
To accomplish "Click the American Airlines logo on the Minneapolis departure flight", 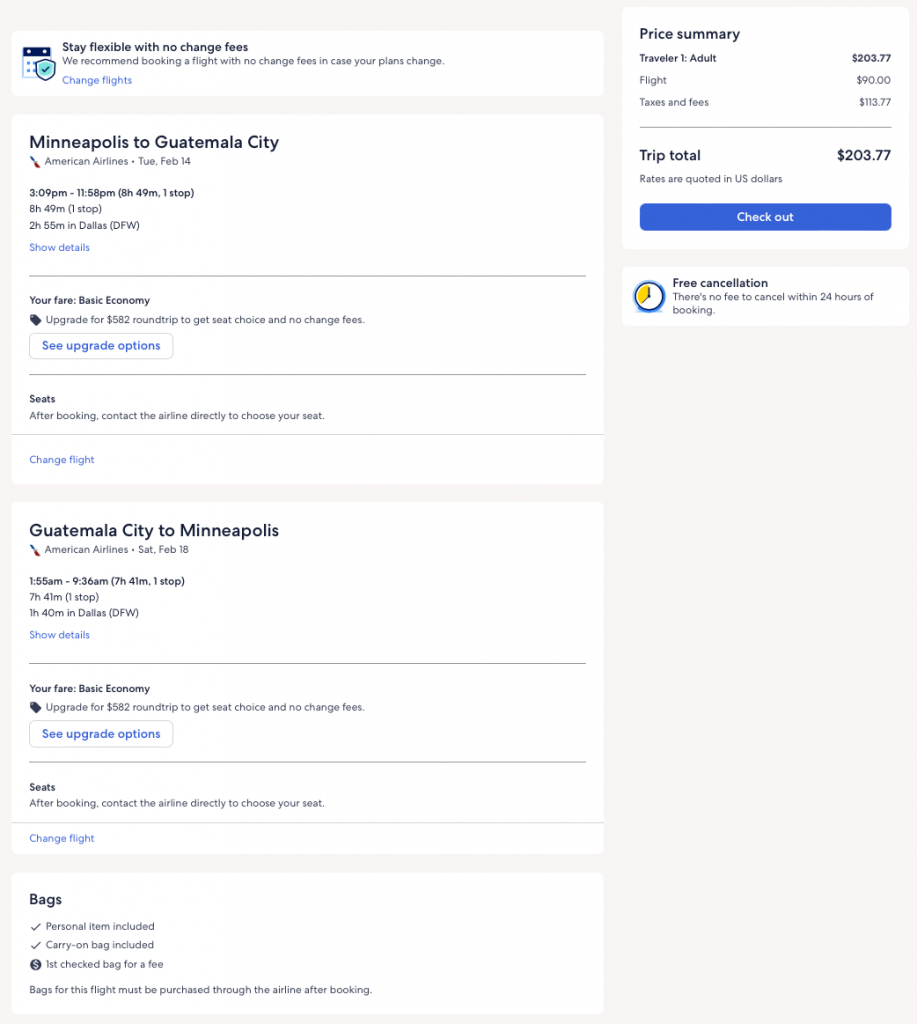I will 35,161.
